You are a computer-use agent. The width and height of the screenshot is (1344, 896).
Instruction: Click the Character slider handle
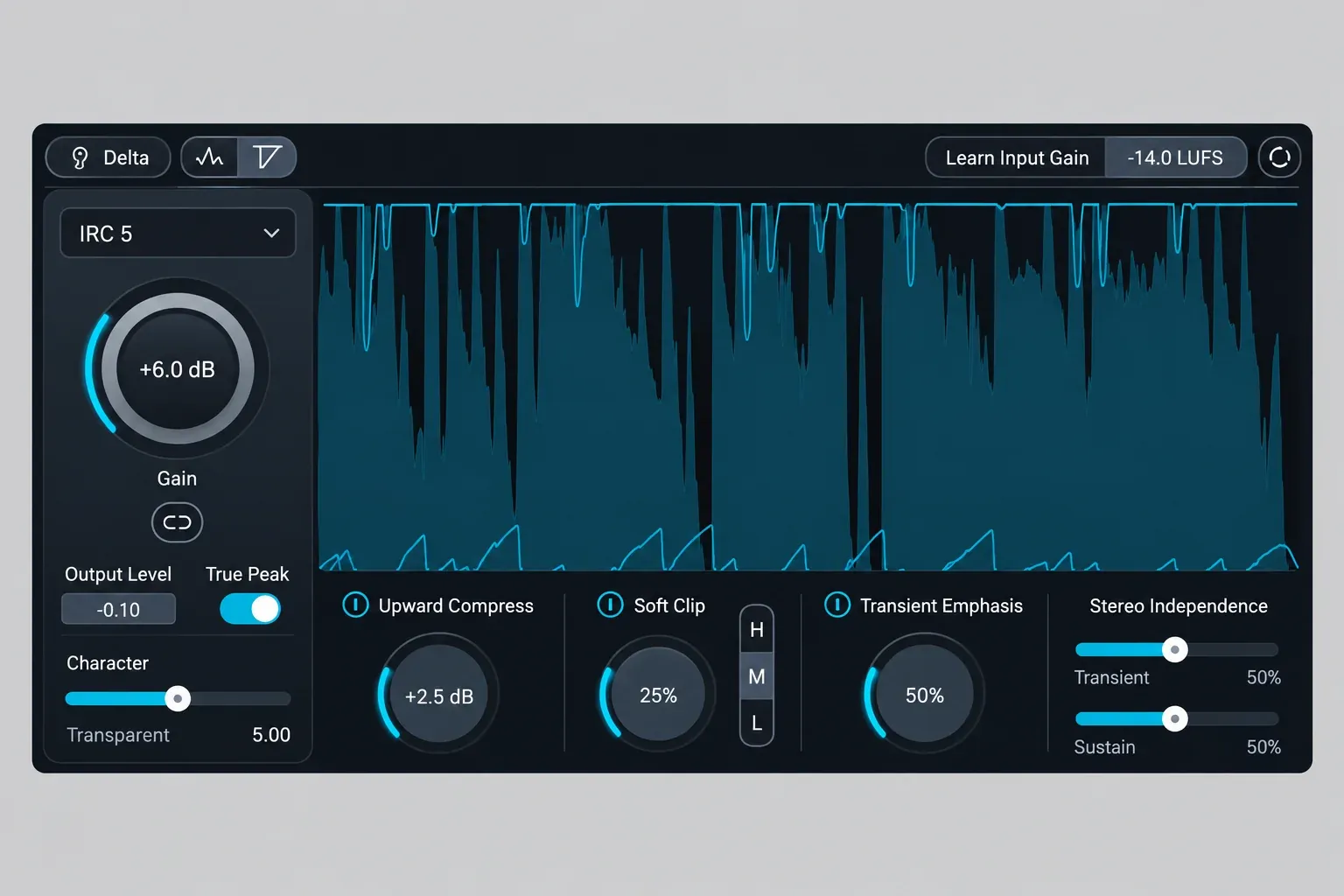click(178, 698)
